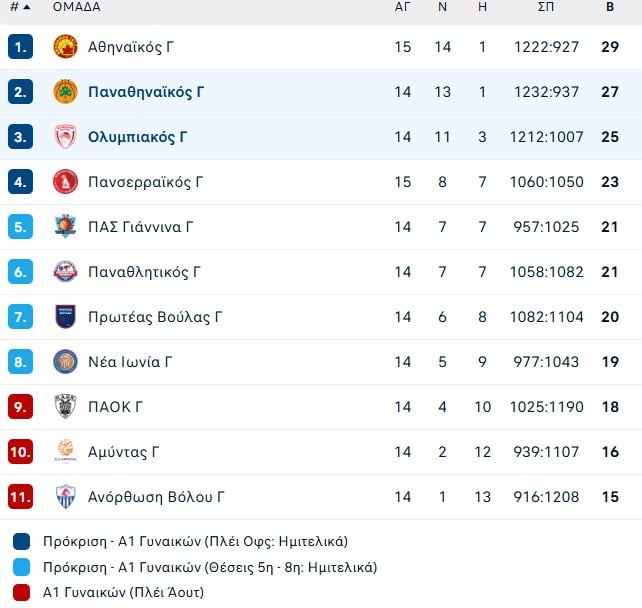Click the Πρωτέας Βούλας Γ crest
The height and width of the screenshot is (608, 642).
pos(65,317)
